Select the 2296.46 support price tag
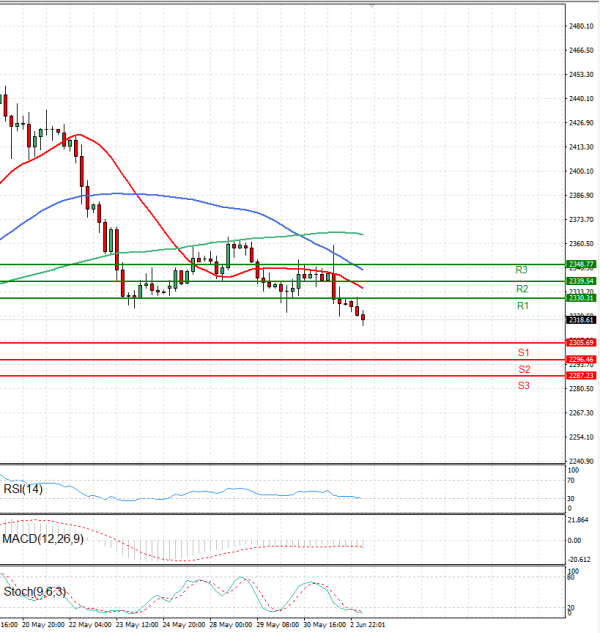The width and height of the screenshot is (600, 633). click(581, 359)
